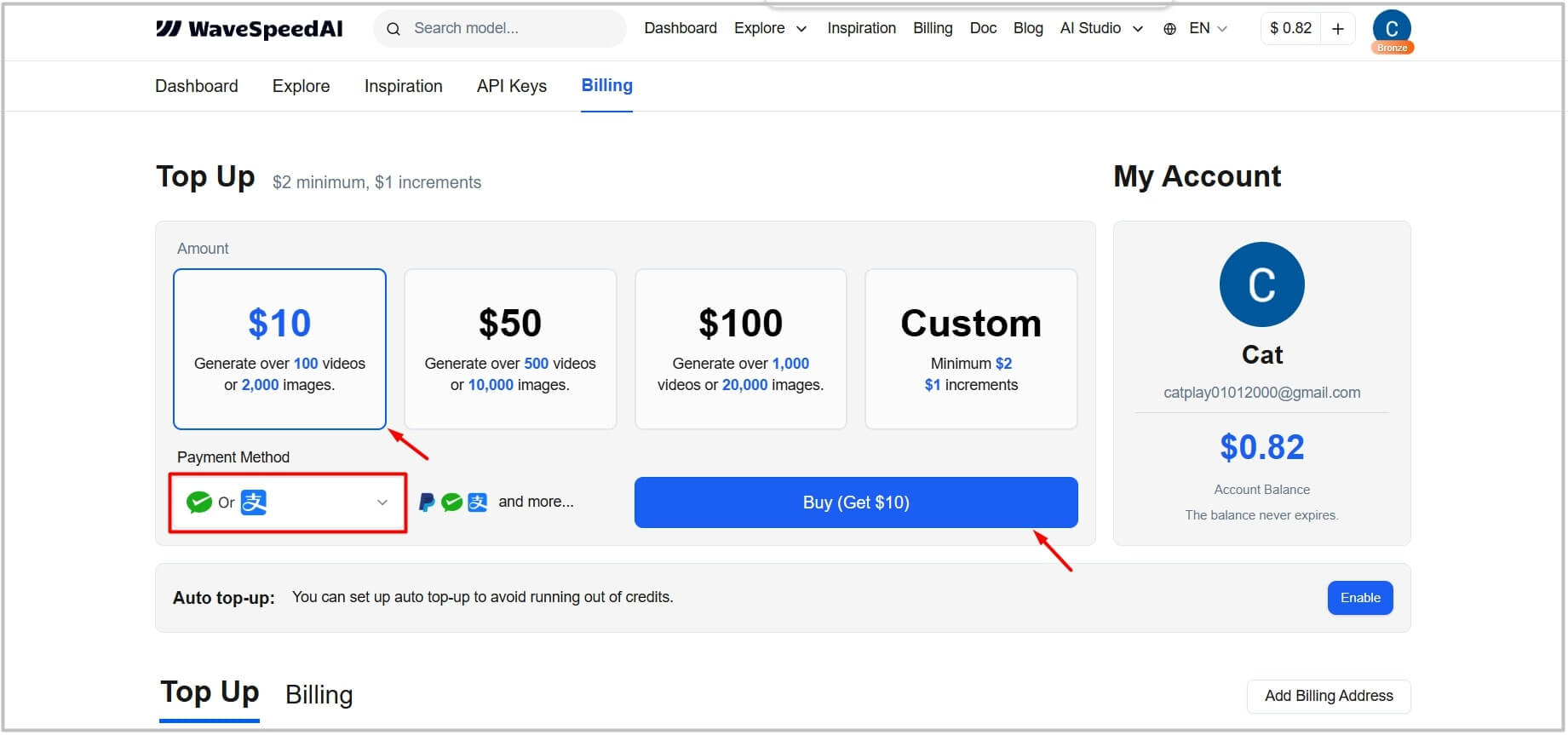
Task: Click the catplay01012000@gmail.com email
Action: point(1261,393)
